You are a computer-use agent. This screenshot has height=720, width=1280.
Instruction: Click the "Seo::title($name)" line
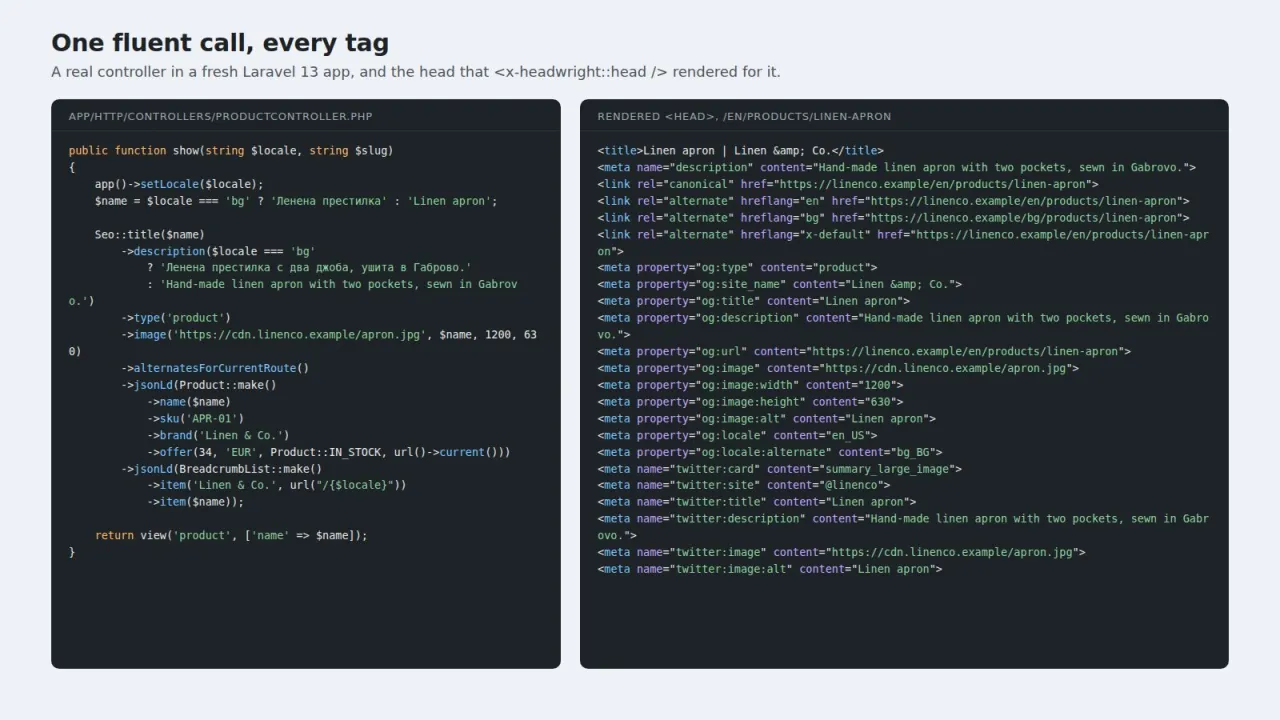(150, 235)
